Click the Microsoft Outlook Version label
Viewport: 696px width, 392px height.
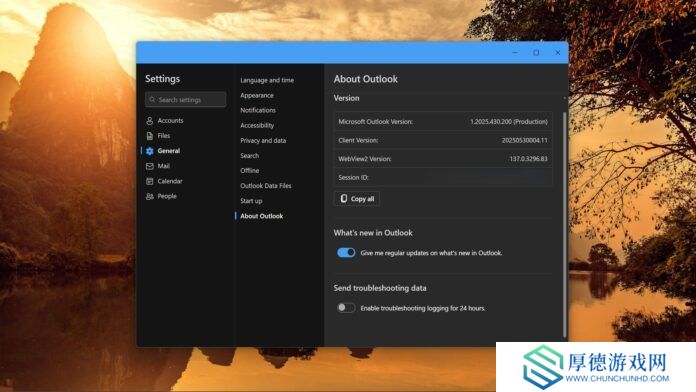[x=375, y=122]
